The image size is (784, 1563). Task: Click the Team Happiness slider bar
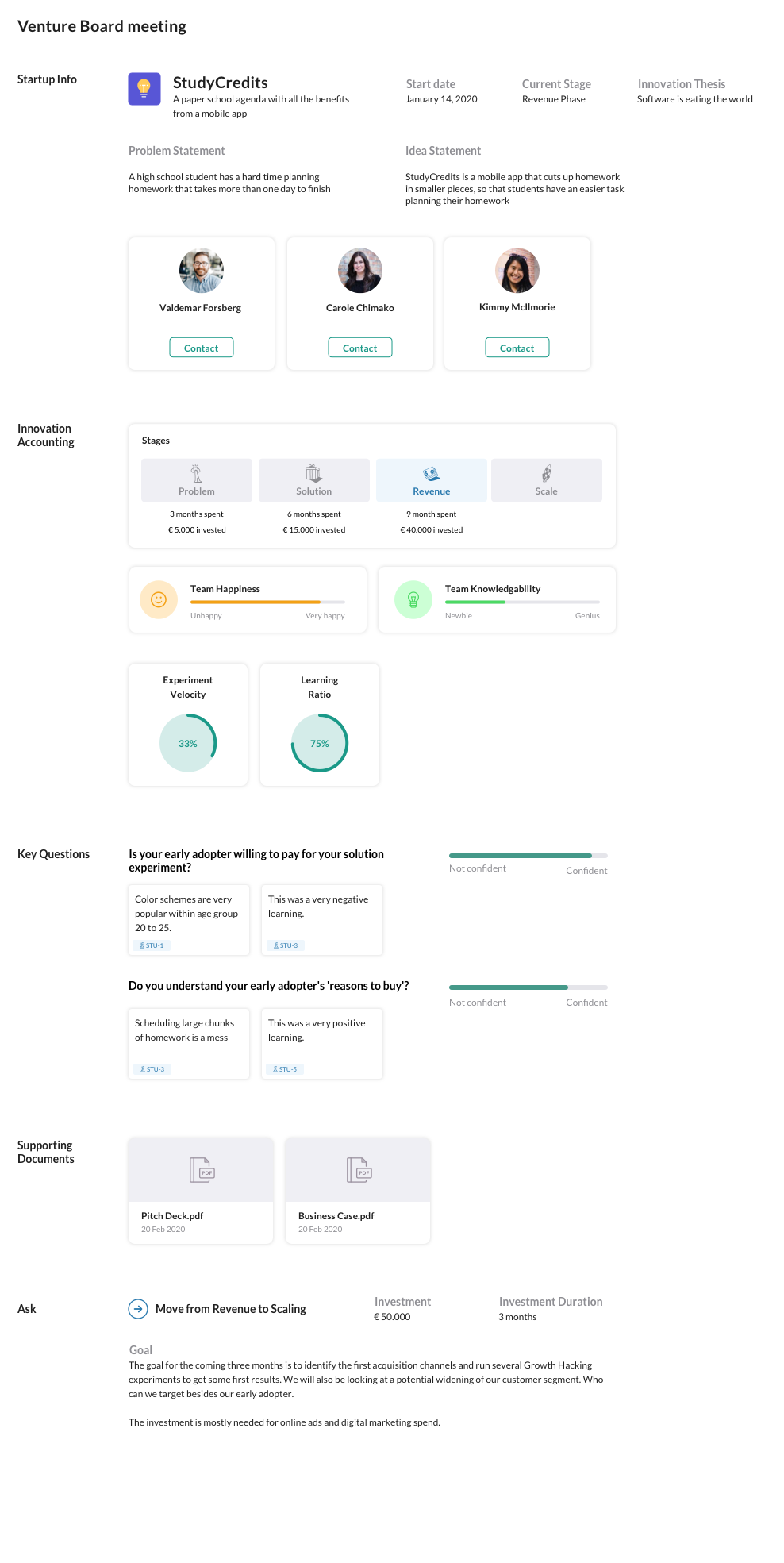click(267, 602)
